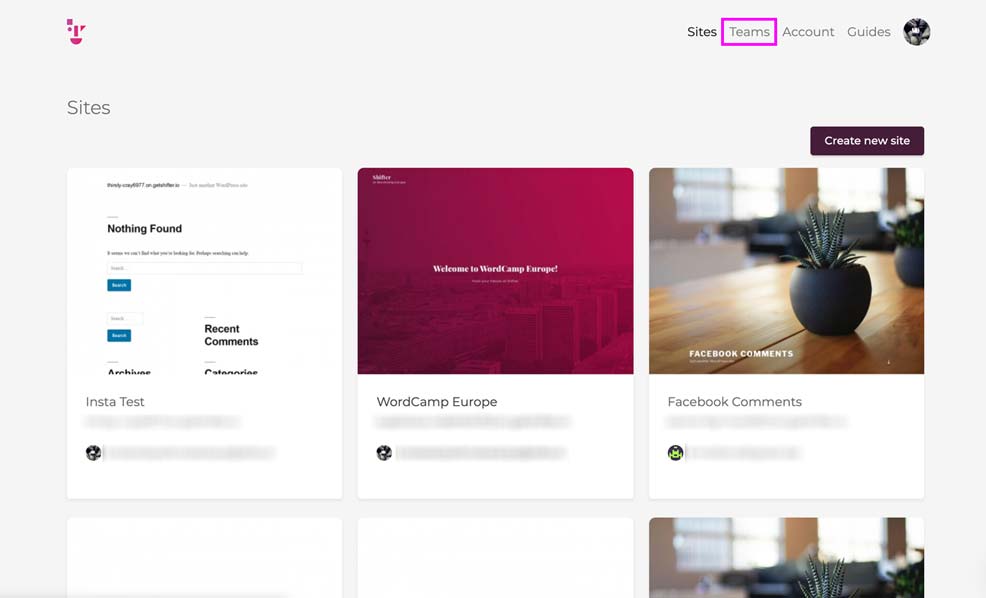Screen dimensions: 986x598
Task: Open the Insta Test site title
Action: (x=115, y=402)
